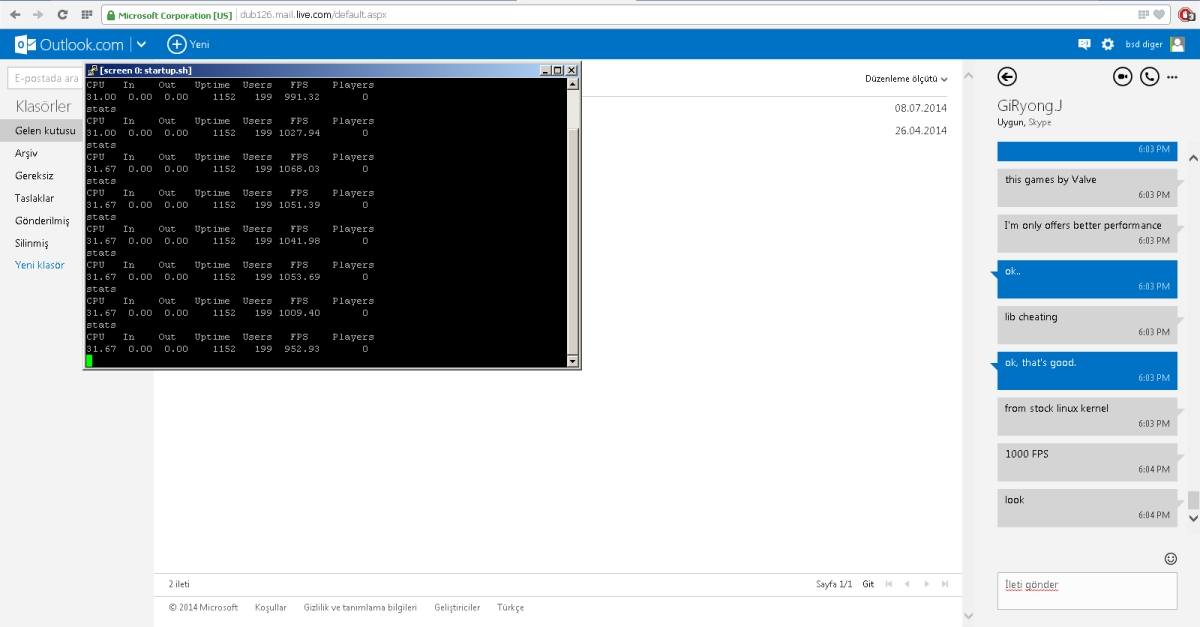
Task: Click the 'lib cheating' chat bubble
Action: (x=1087, y=323)
